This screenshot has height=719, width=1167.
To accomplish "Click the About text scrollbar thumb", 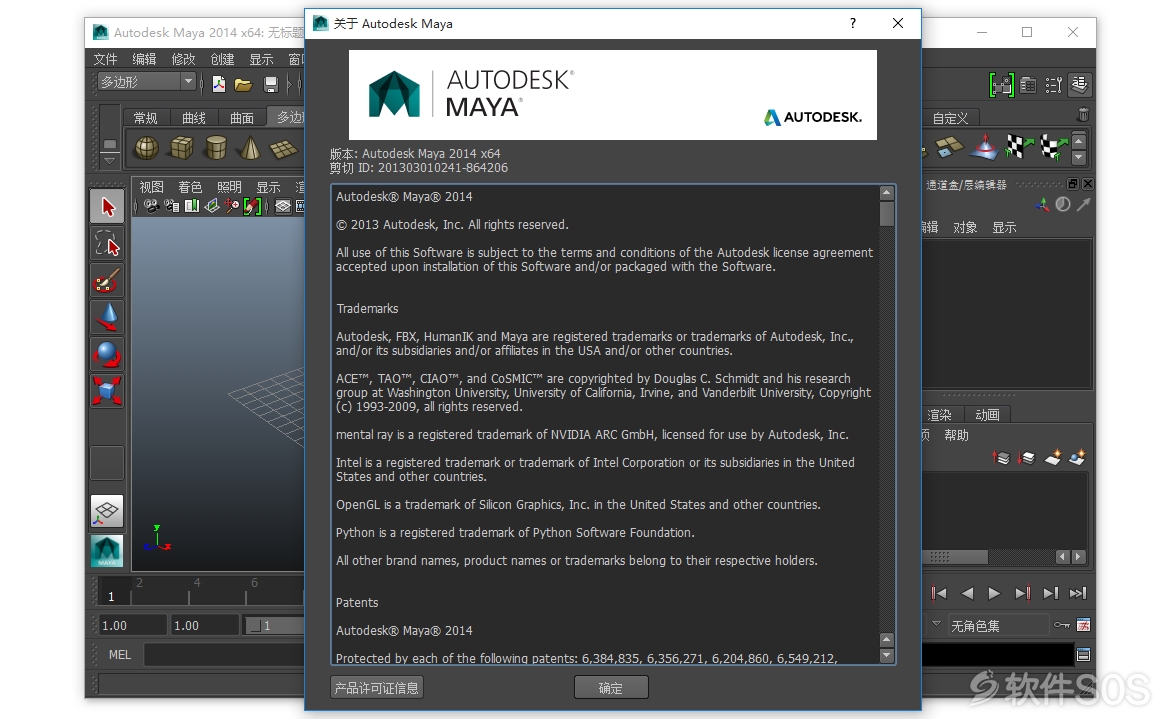I will 886,214.
